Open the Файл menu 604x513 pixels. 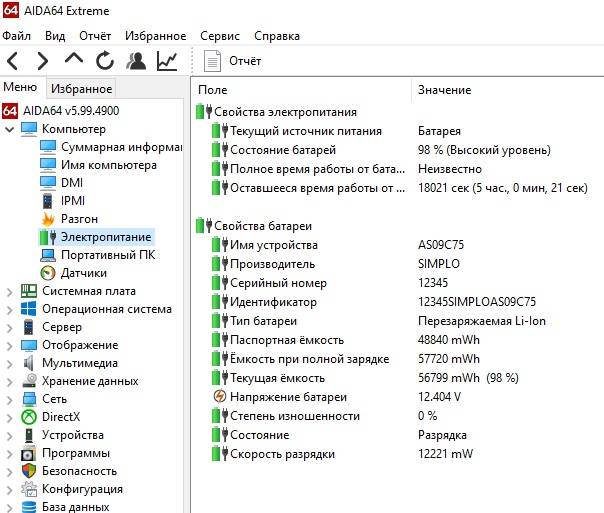tap(17, 36)
